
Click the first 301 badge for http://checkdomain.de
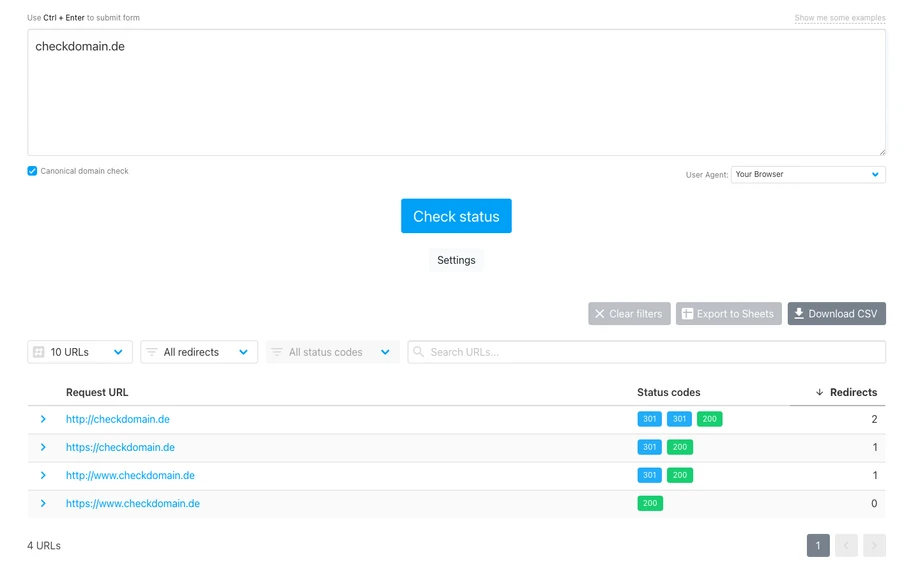point(649,419)
